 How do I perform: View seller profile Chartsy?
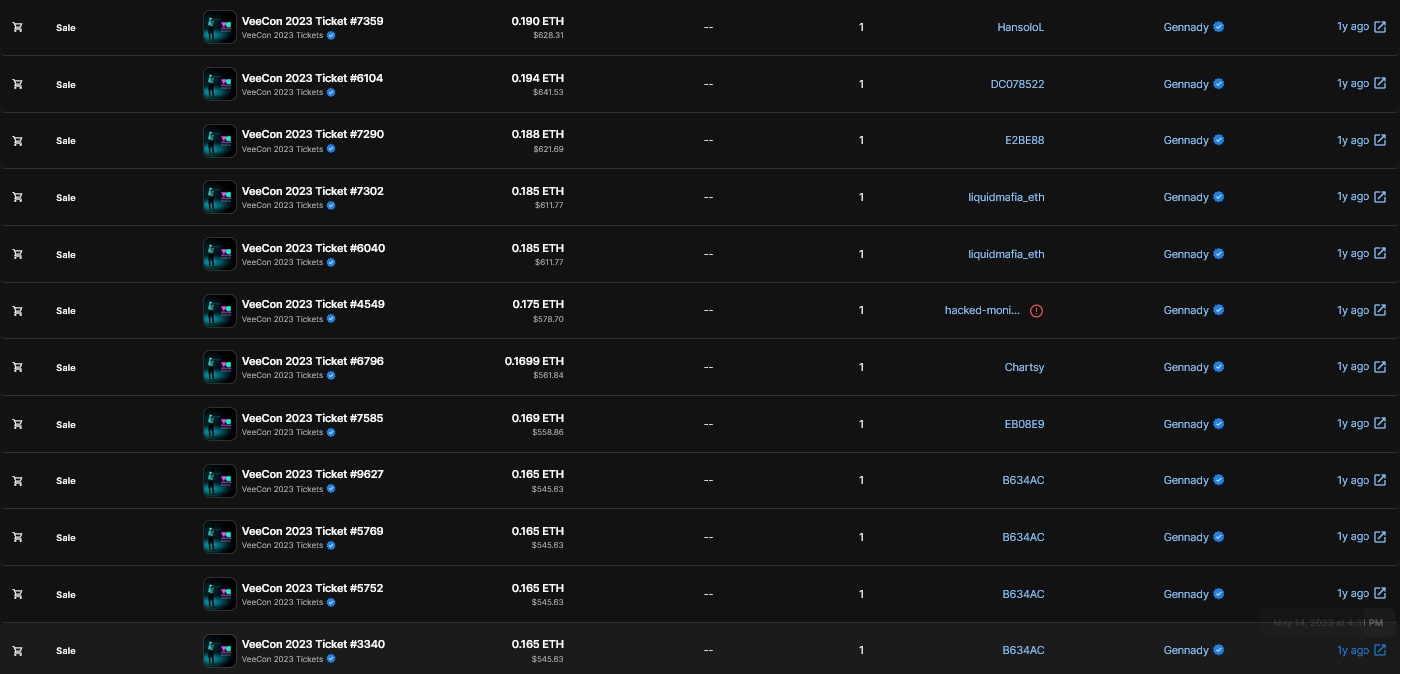(x=1024, y=367)
